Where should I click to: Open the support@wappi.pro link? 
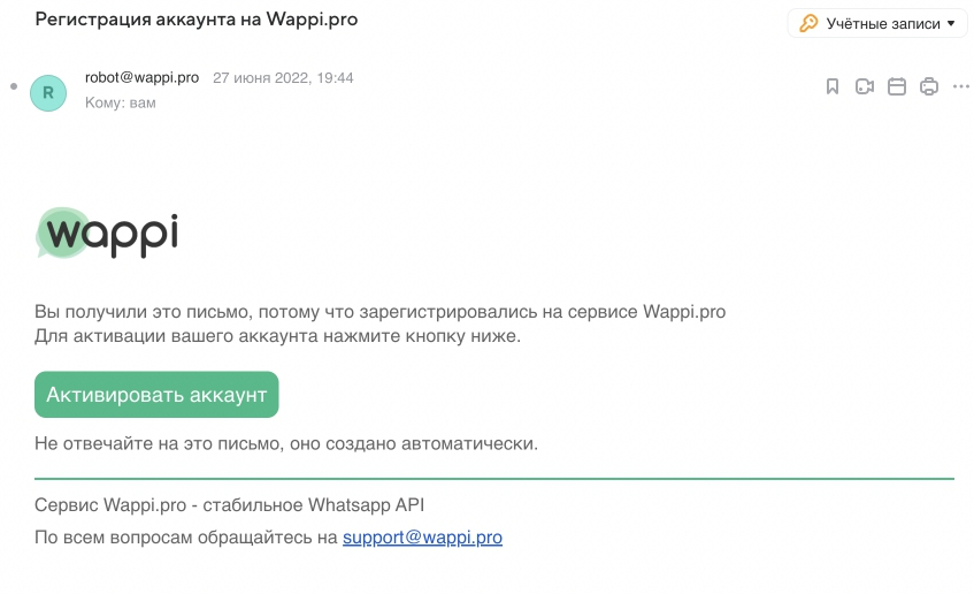[422, 537]
